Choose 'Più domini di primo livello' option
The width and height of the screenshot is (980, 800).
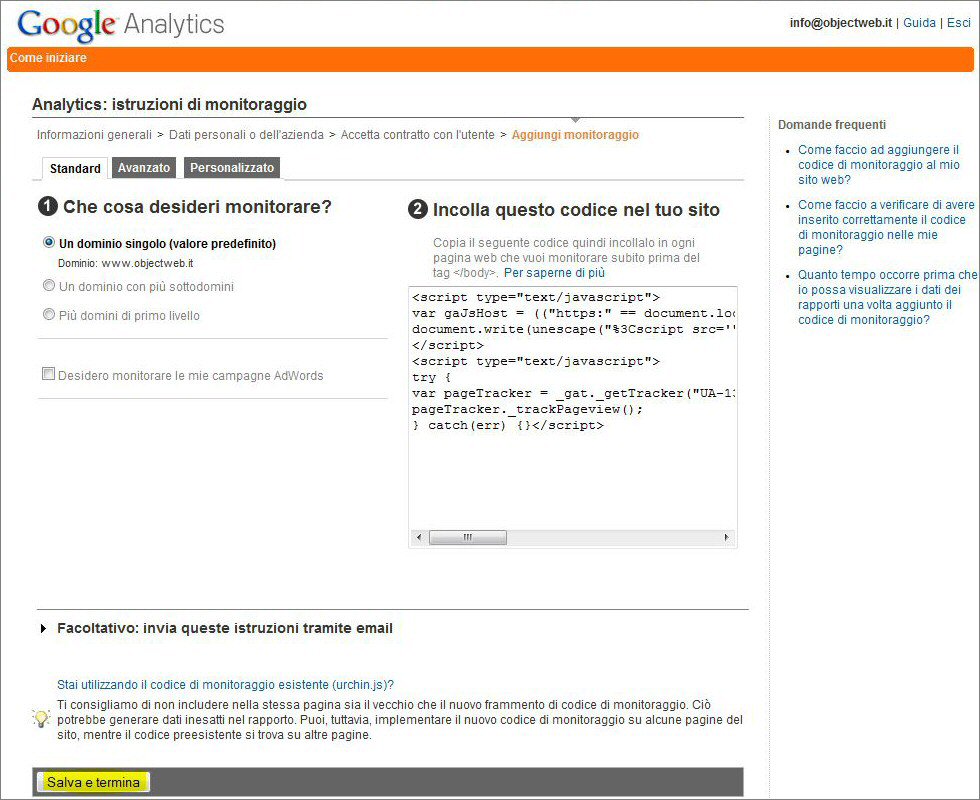49,315
